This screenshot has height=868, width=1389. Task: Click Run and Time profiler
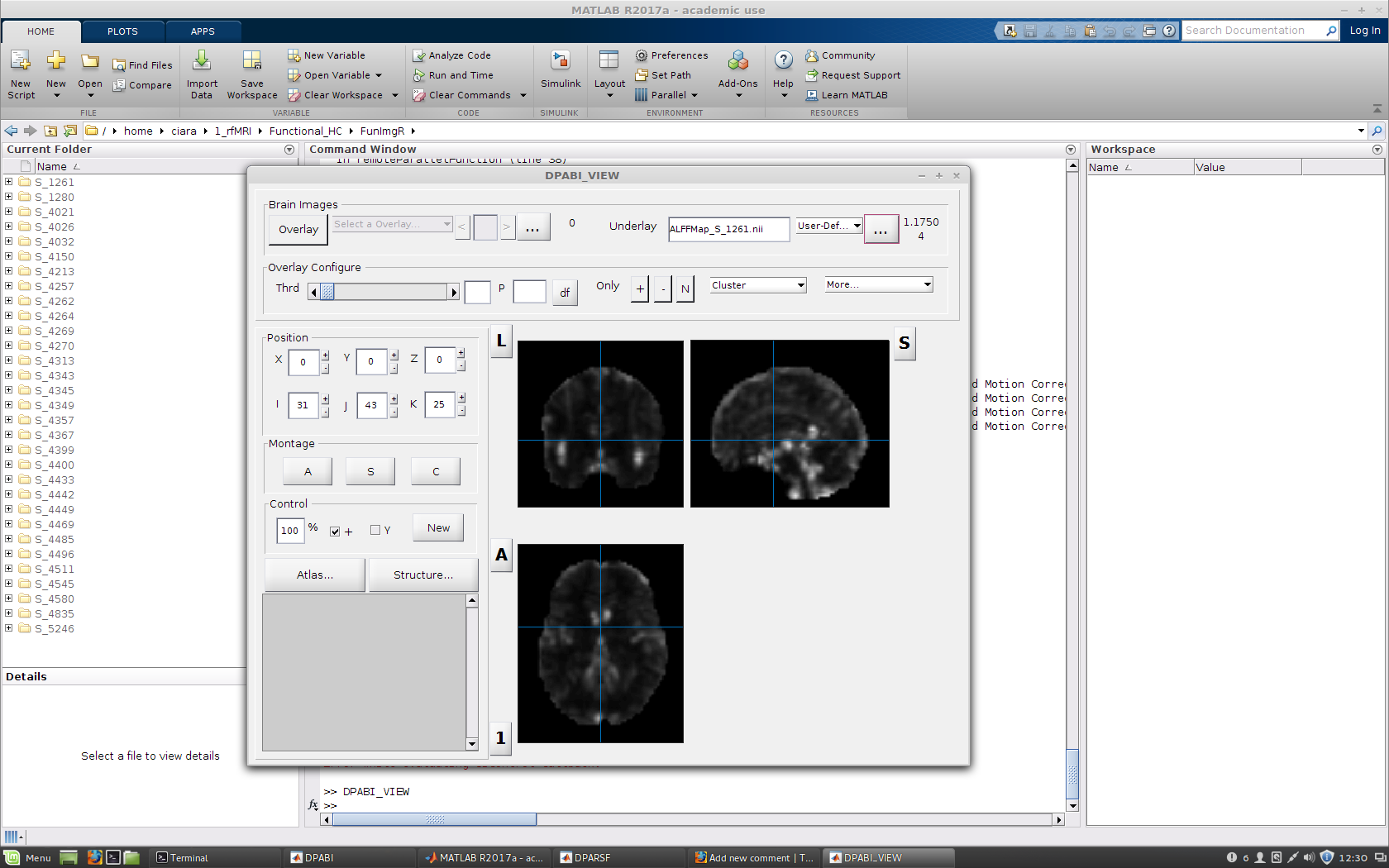click(x=453, y=75)
